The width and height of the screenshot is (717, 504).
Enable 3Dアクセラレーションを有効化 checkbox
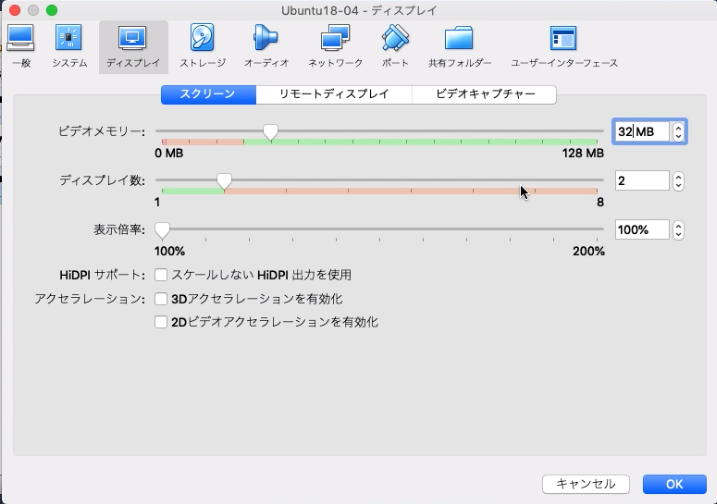[161, 299]
